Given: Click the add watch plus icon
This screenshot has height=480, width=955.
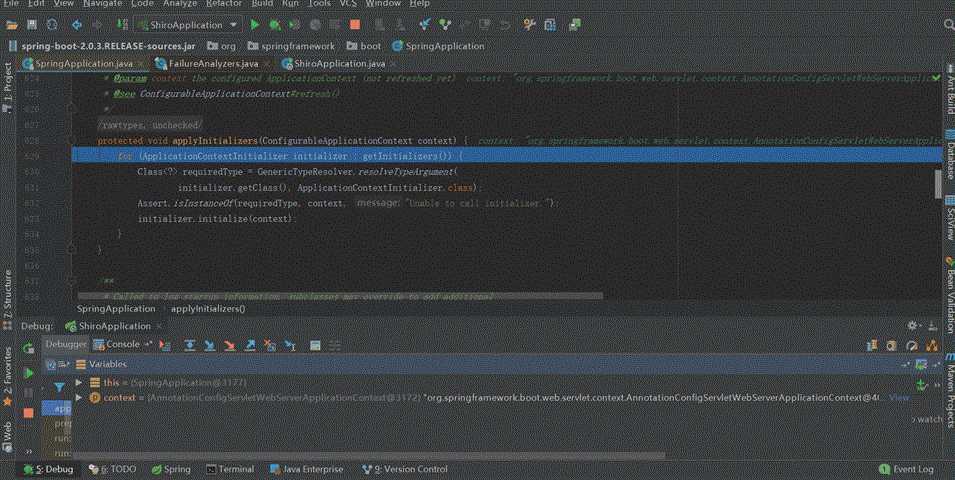Looking at the screenshot, I should click(x=922, y=384).
